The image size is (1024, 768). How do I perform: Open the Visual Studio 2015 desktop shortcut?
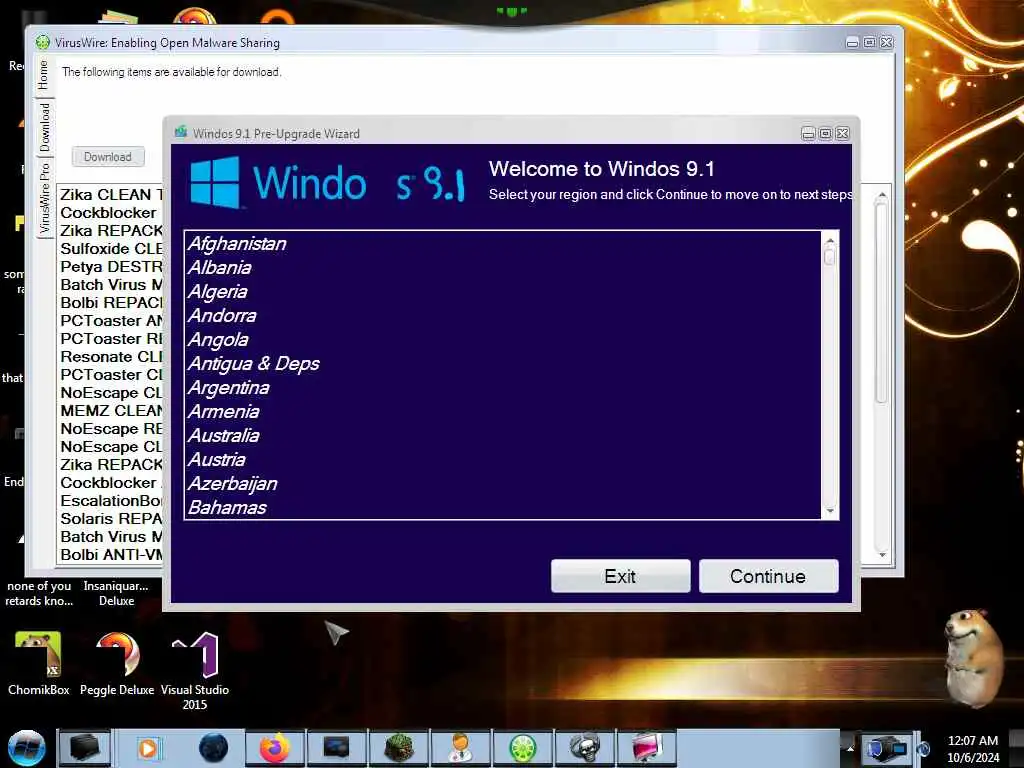(x=195, y=671)
